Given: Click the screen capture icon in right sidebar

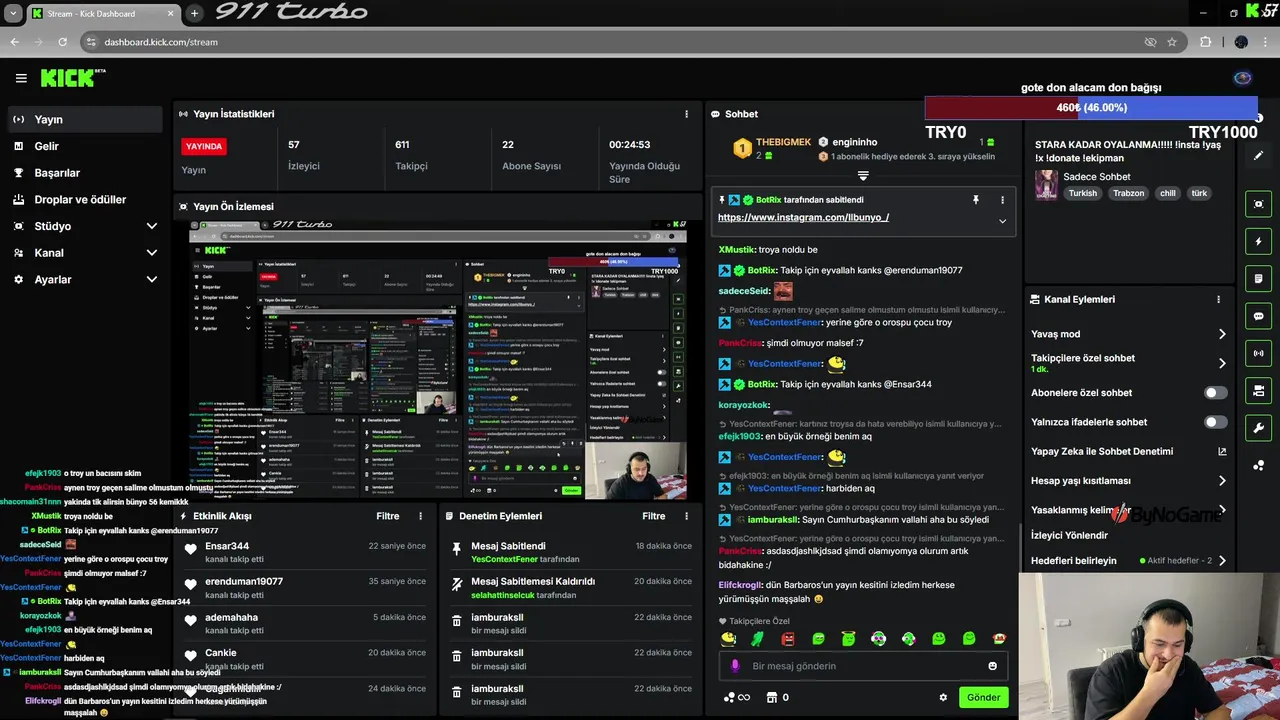Looking at the screenshot, I should tap(1258, 204).
